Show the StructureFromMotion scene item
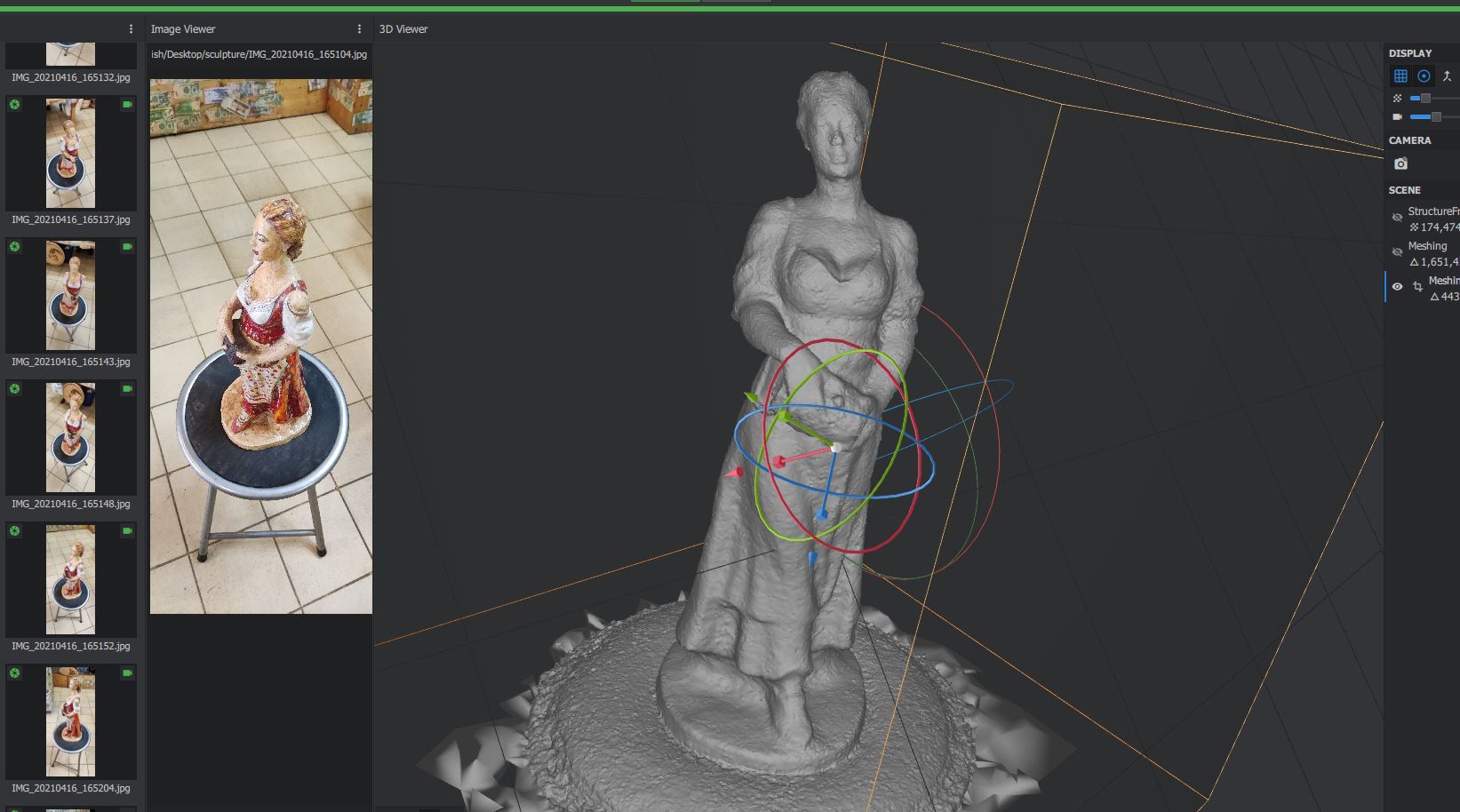 (1397, 218)
